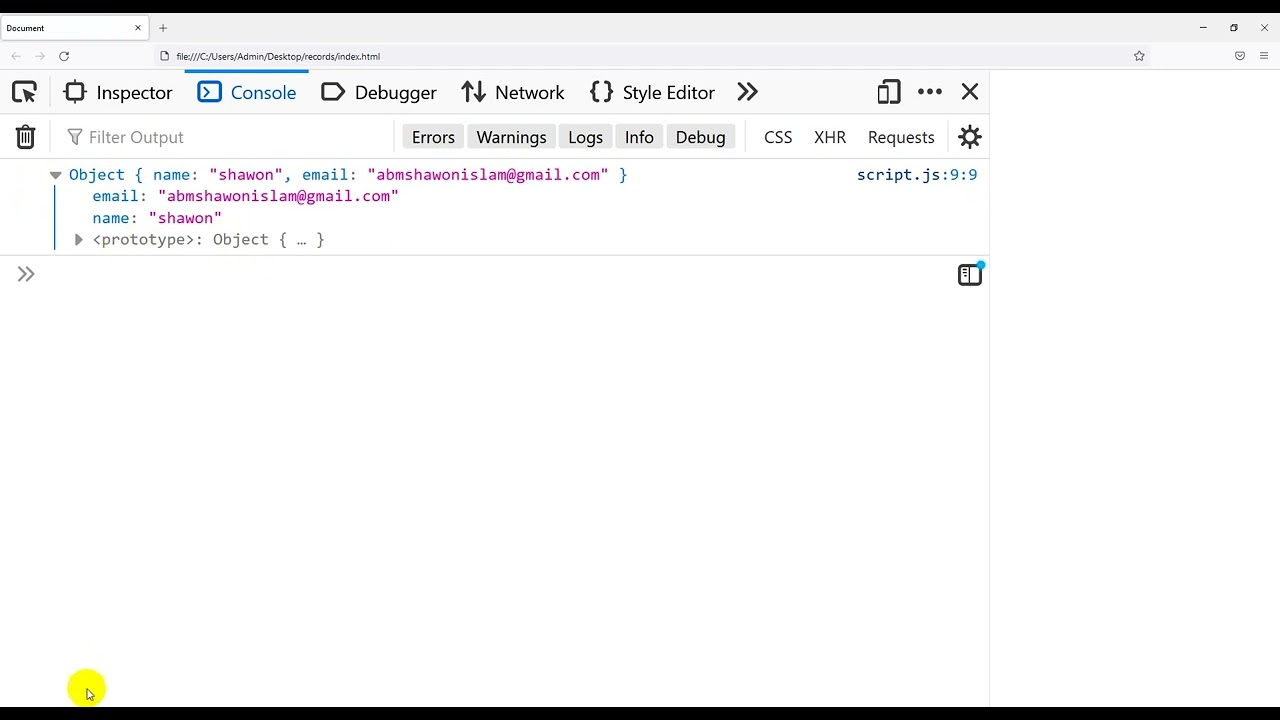Minimize the browser window

point(1203,28)
